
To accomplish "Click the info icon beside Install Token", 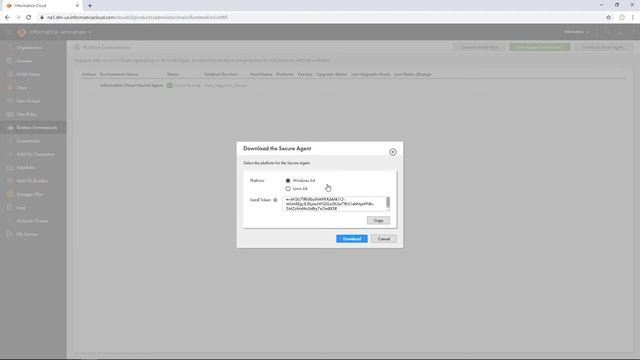I will click(x=275, y=200).
